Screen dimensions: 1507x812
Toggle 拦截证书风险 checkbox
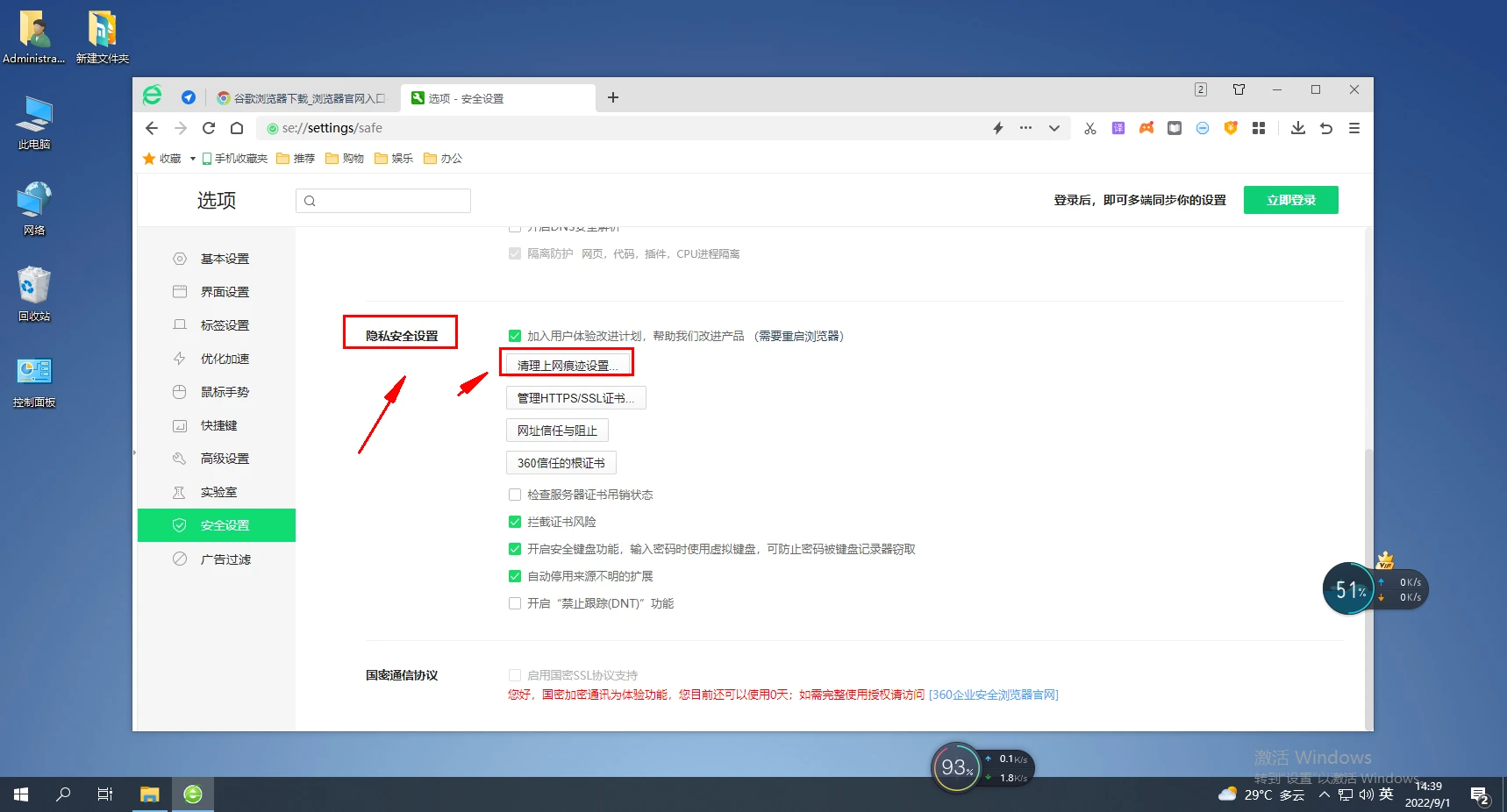click(x=515, y=522)
